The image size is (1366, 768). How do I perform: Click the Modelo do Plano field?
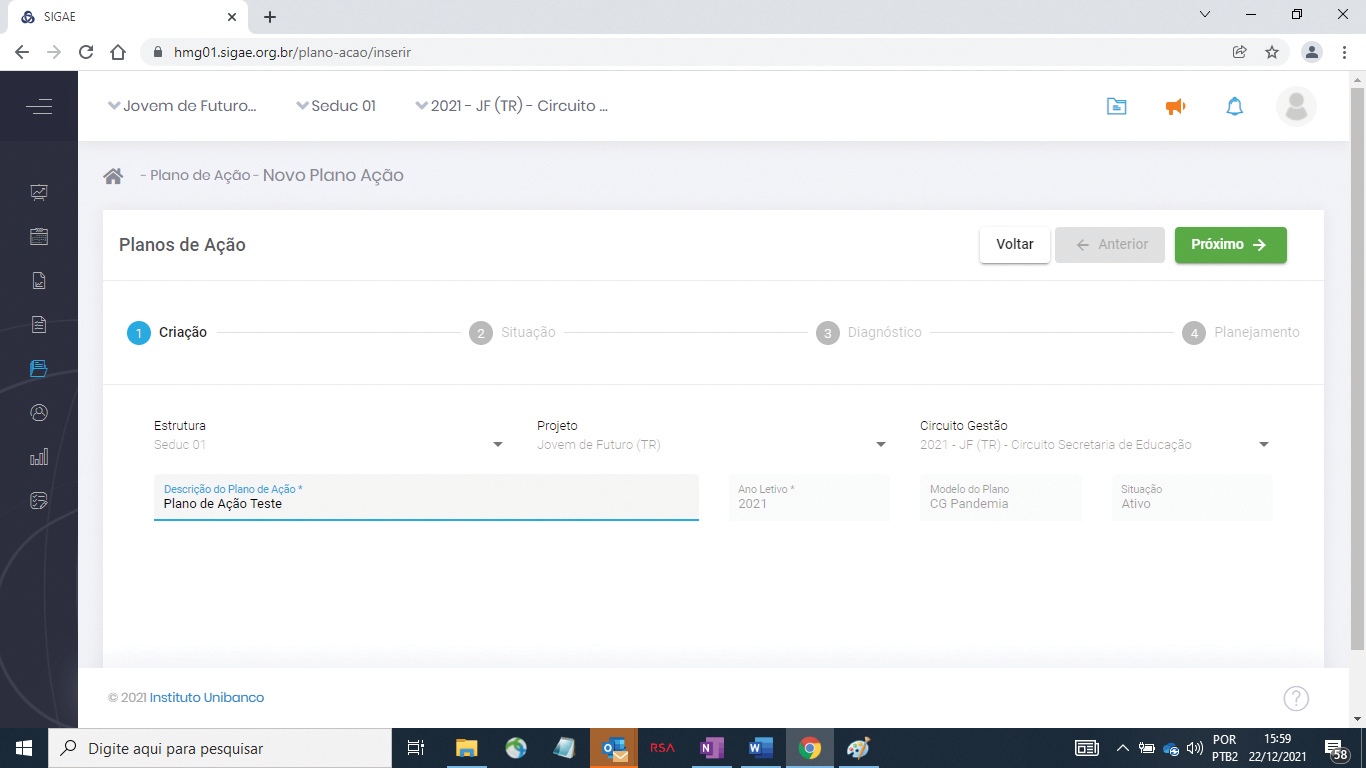coord(1001,497)
